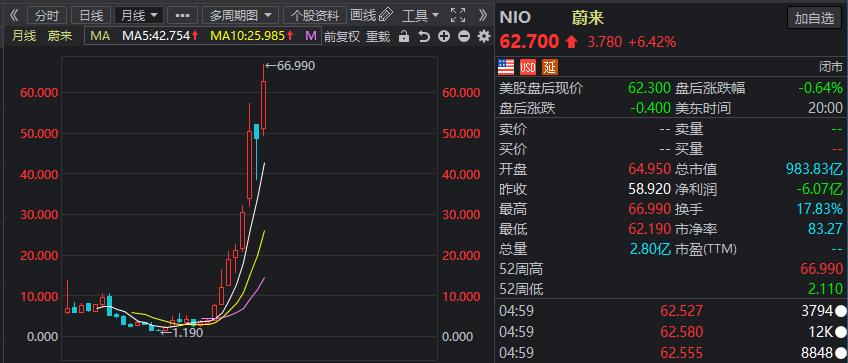Click MA5:42.754 indicator value
Screen dimensions: 848x363
(161, 36)
